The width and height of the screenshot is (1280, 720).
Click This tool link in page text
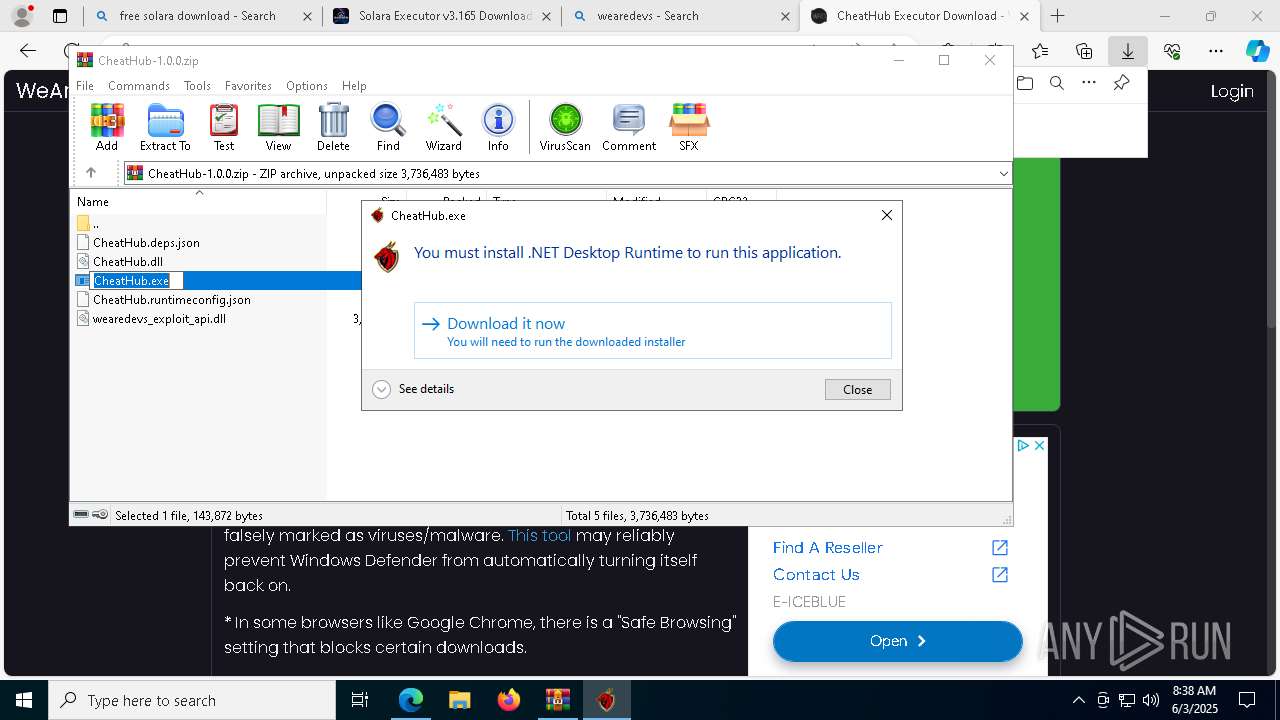pos(540,536)
